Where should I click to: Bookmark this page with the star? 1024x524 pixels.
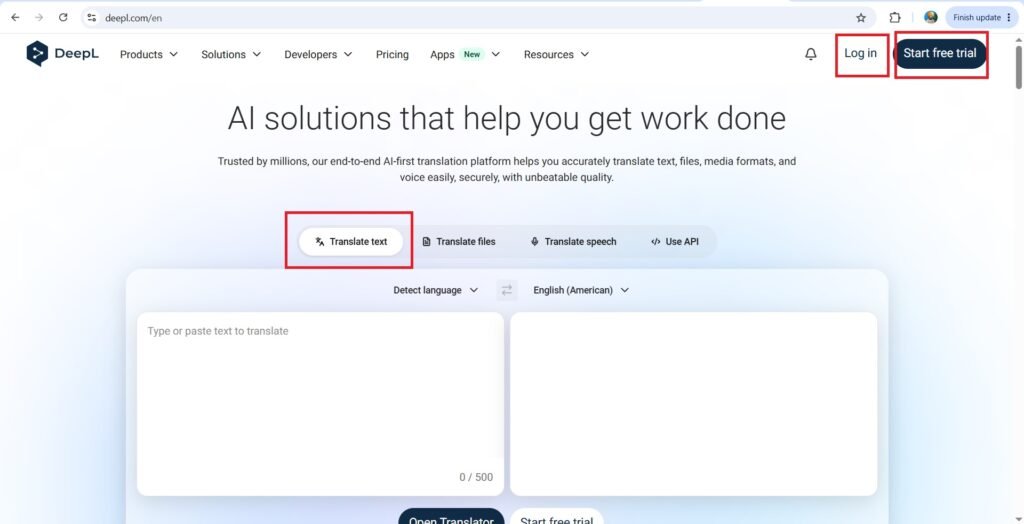(861, 18)
